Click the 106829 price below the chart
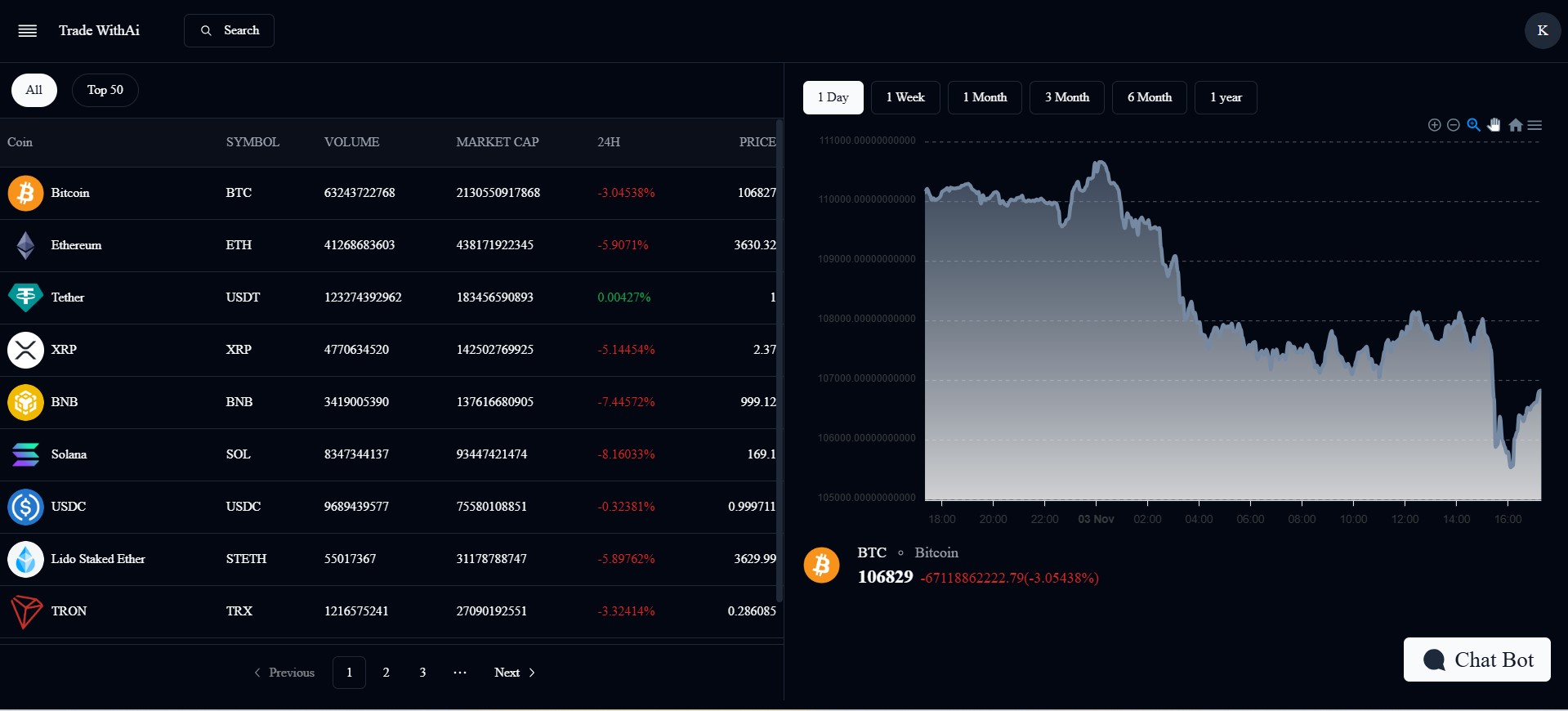 click(885, 577)
